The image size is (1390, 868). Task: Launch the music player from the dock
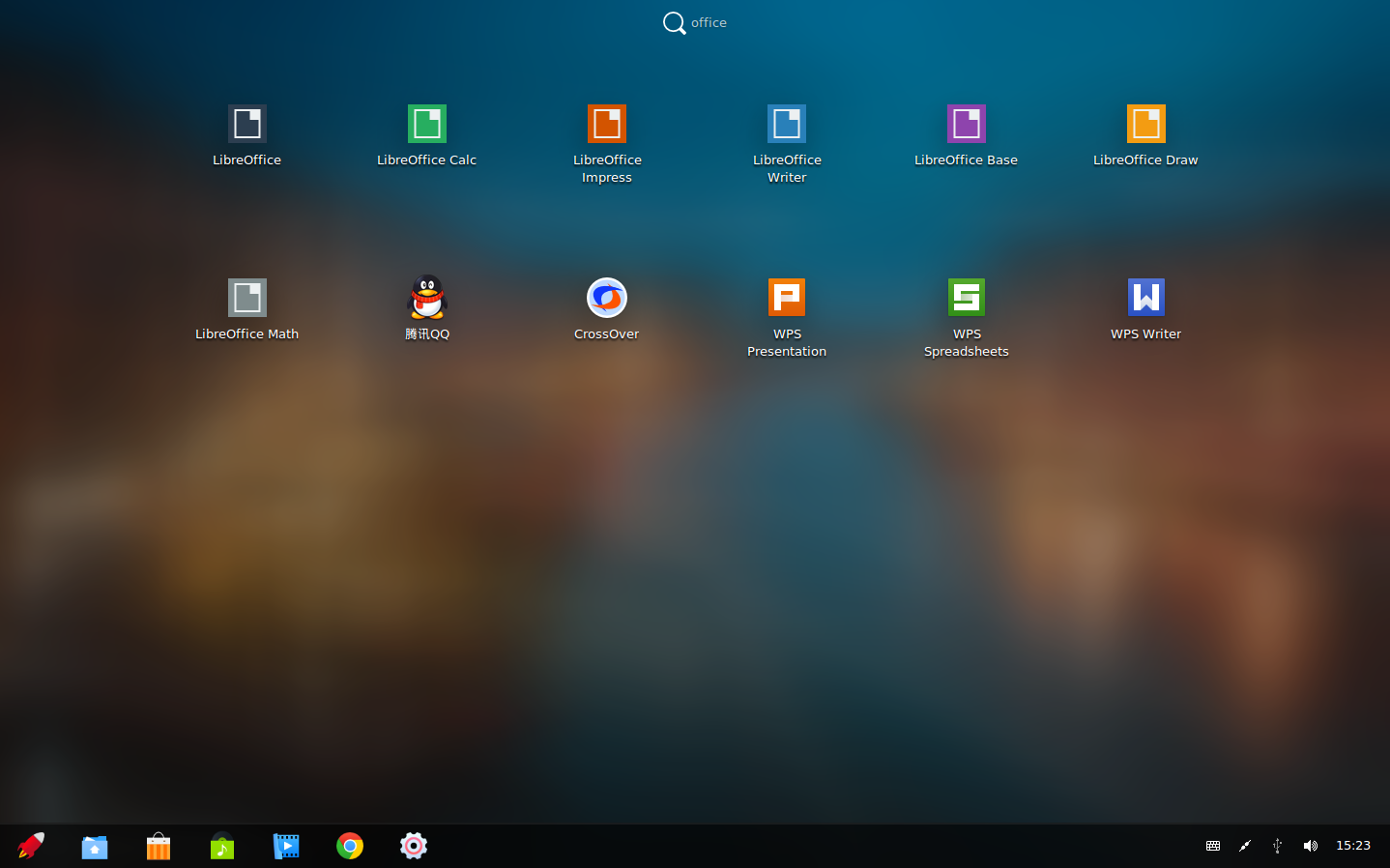coord(222,847)
